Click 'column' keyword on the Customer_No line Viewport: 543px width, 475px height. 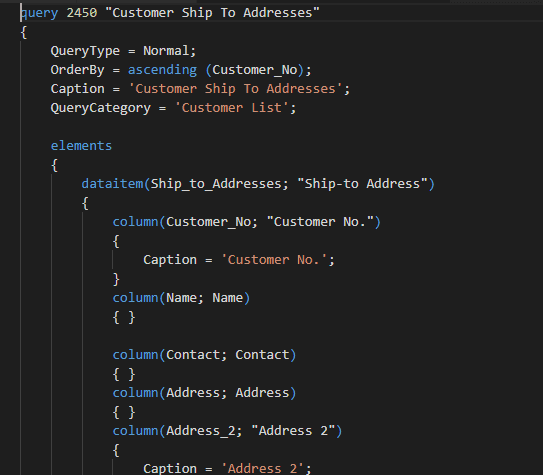pos(135,222)
